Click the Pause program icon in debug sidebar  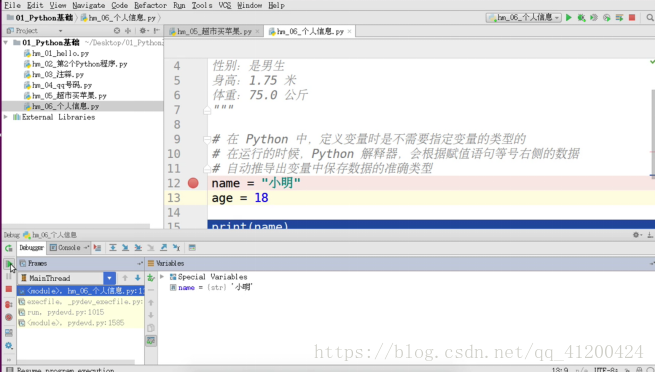9,276
